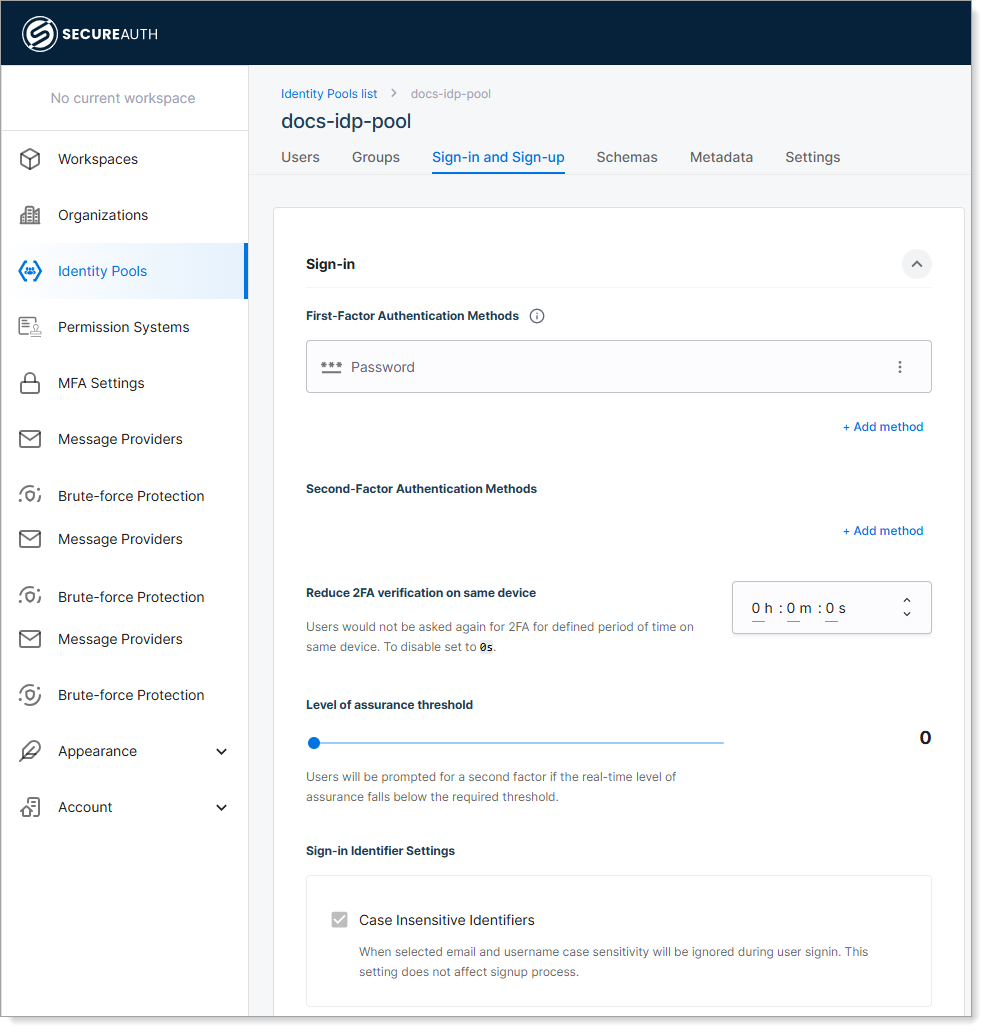Click the Workspaces cube icon
987x1032 pixels.
[30, 159]
